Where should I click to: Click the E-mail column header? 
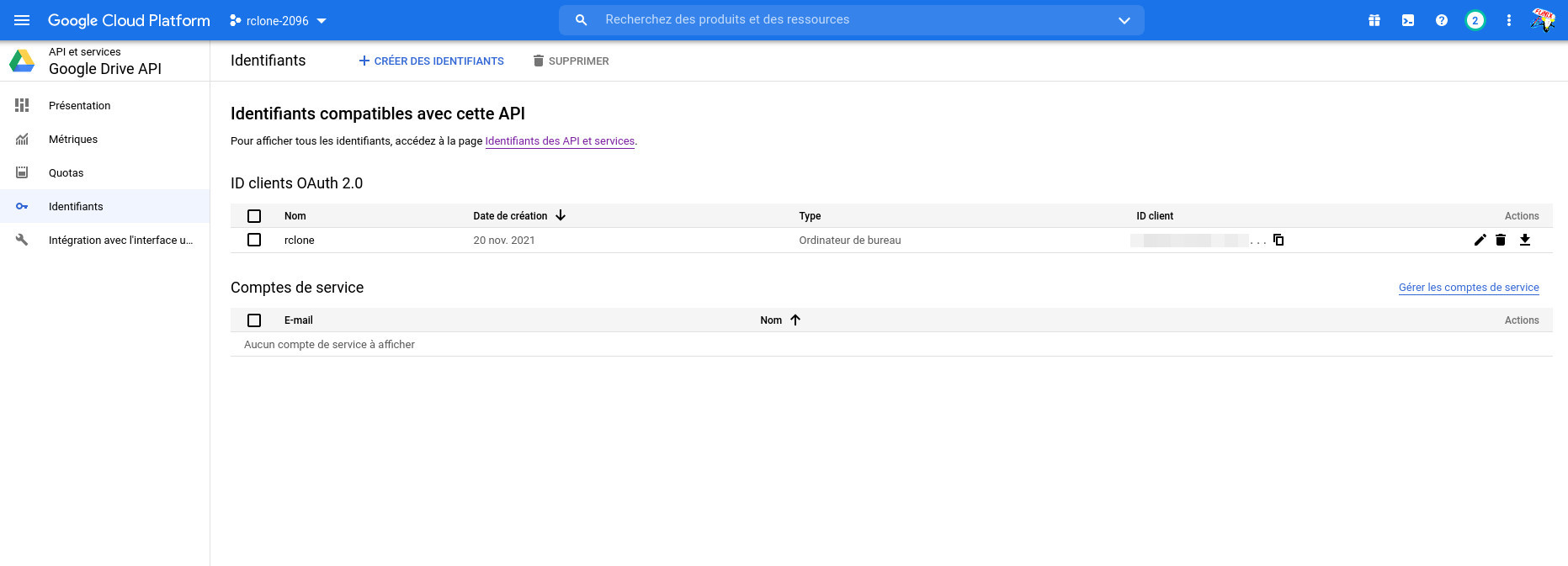299,320
